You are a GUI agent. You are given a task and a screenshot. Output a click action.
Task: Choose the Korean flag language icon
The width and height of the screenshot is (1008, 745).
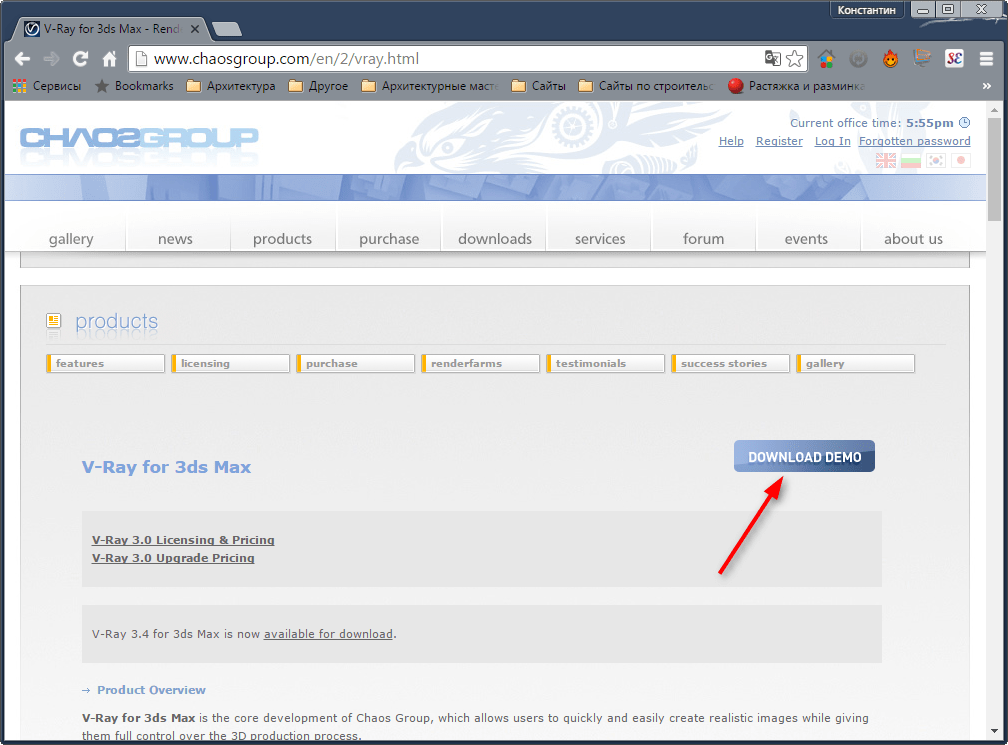[x=936, y=160]
